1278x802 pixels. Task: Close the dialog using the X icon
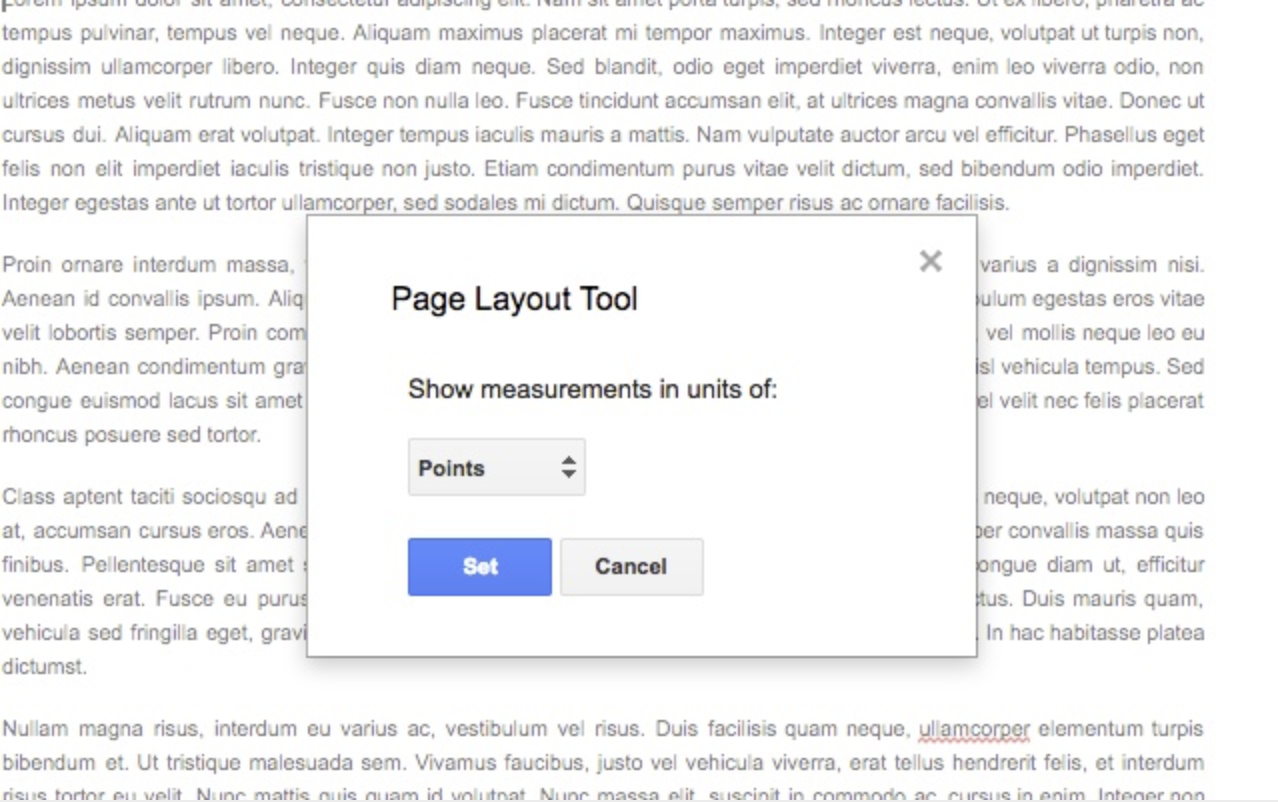(x=930, y=260)
